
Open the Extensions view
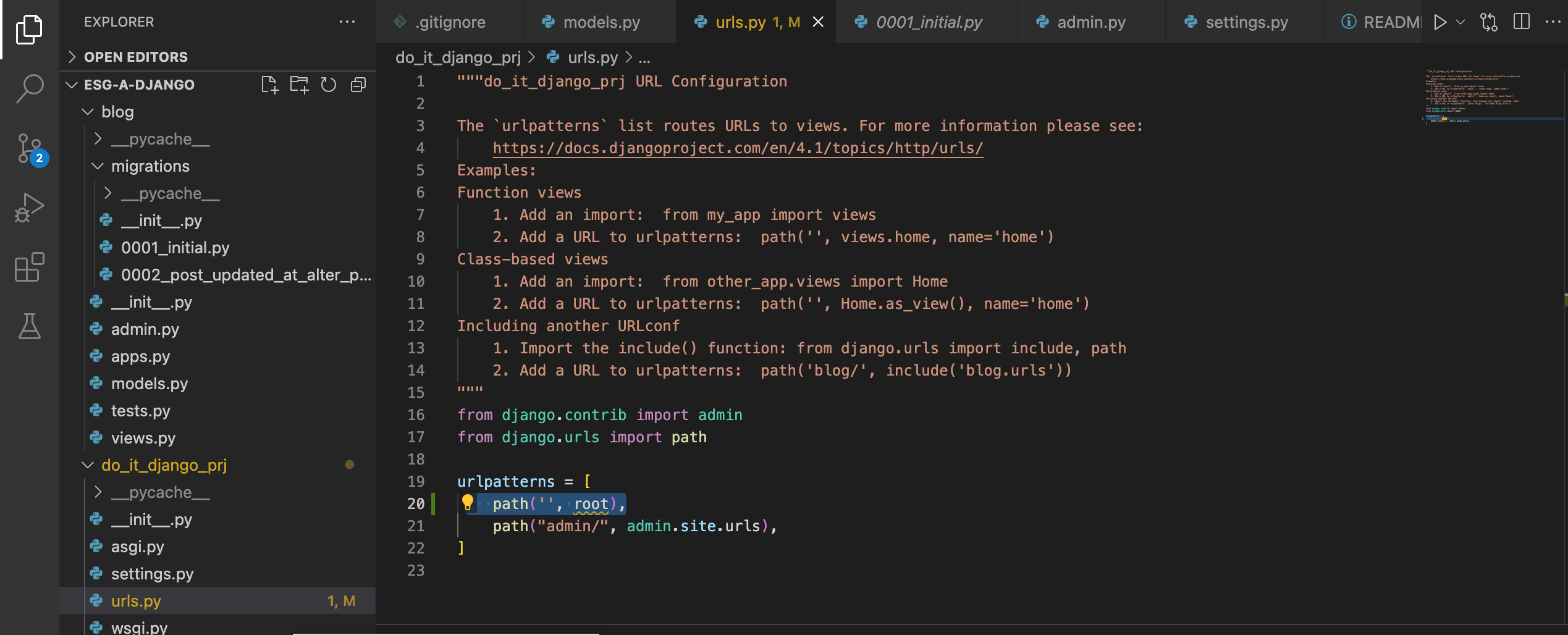[x=29, y=267]
